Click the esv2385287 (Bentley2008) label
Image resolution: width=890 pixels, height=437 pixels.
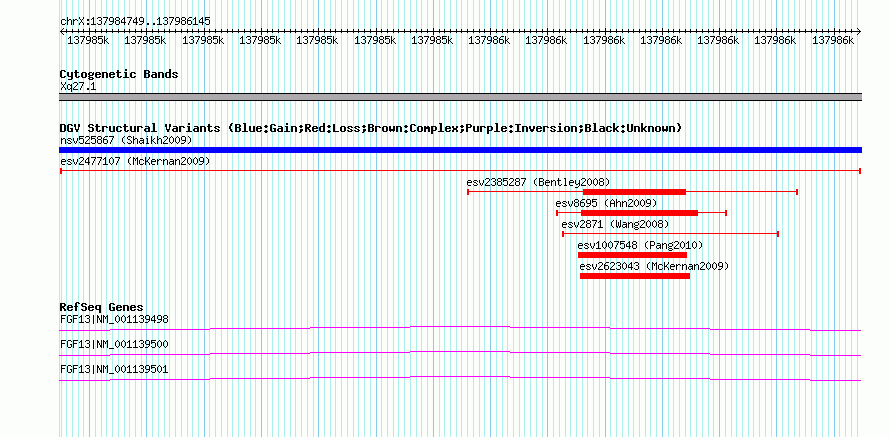tap(538, 182)
